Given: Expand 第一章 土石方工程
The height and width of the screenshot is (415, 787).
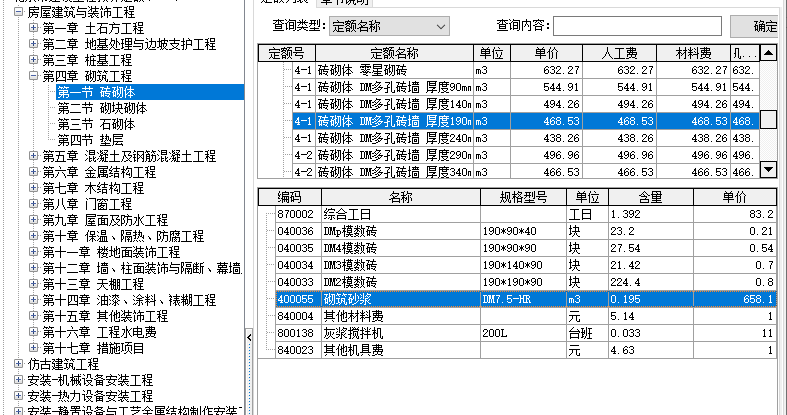Looking at the screenshot, I should [33, 28].
